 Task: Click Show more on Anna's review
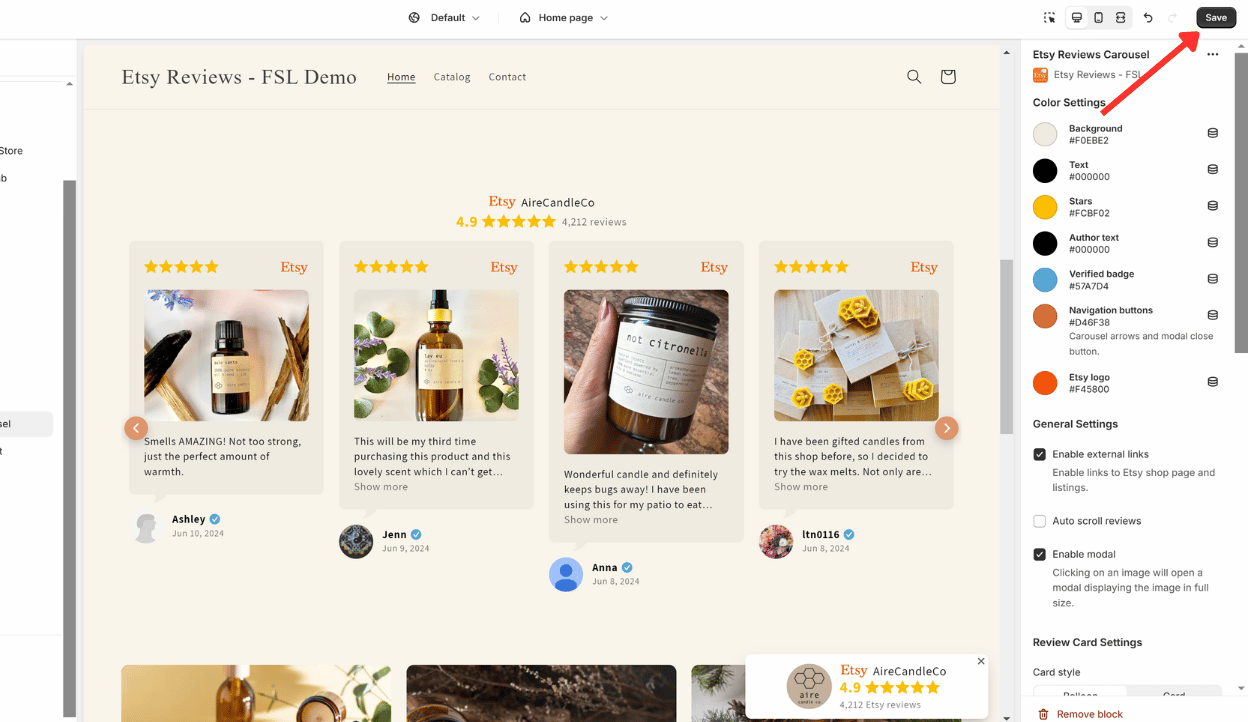click(591, 520)
